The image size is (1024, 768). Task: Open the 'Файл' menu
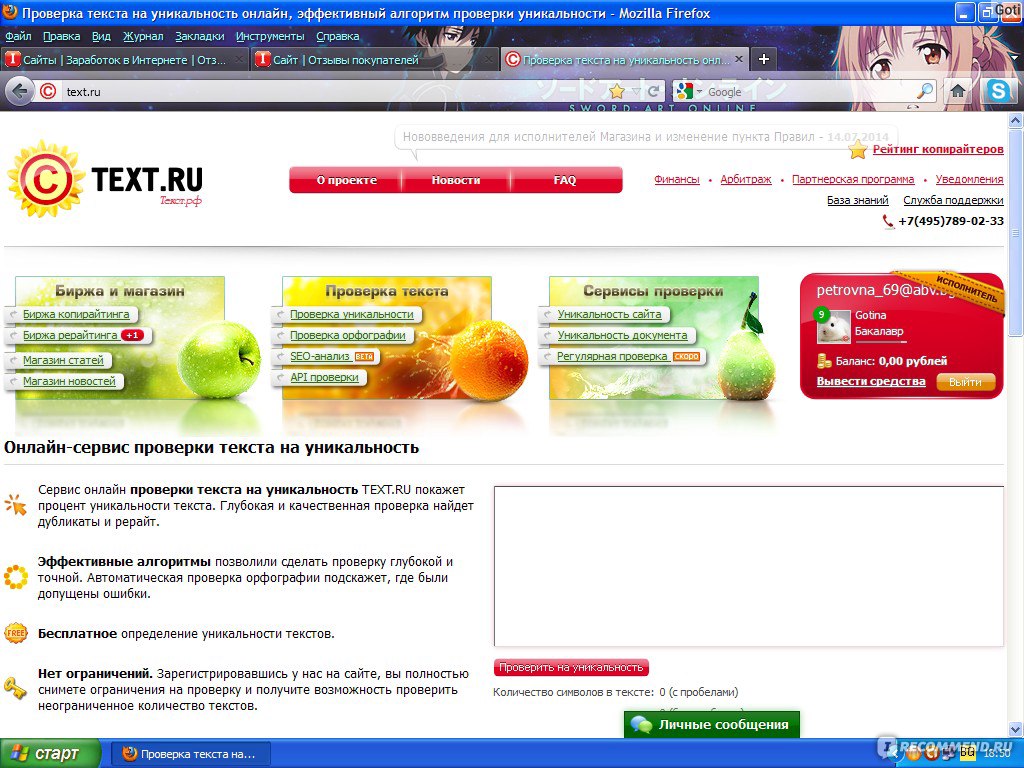18,37
